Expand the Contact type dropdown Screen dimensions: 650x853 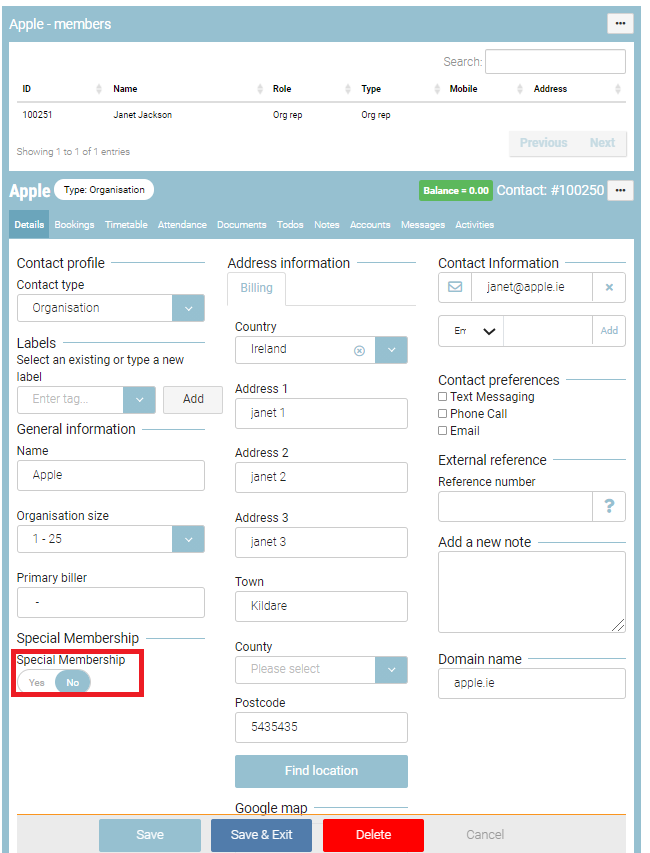[x=188, y=308]
